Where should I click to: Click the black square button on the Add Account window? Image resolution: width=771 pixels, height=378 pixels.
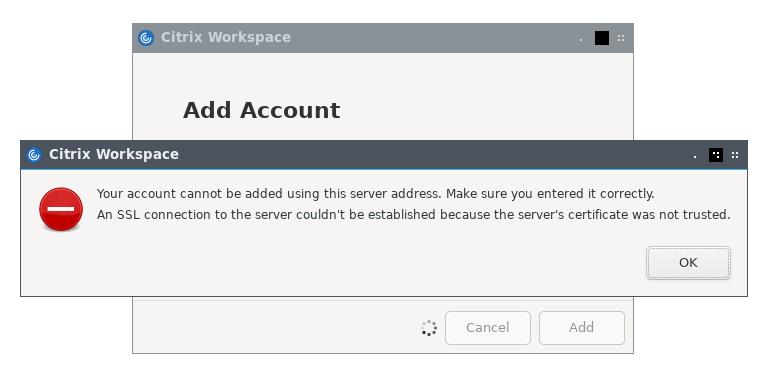point(602,38)
